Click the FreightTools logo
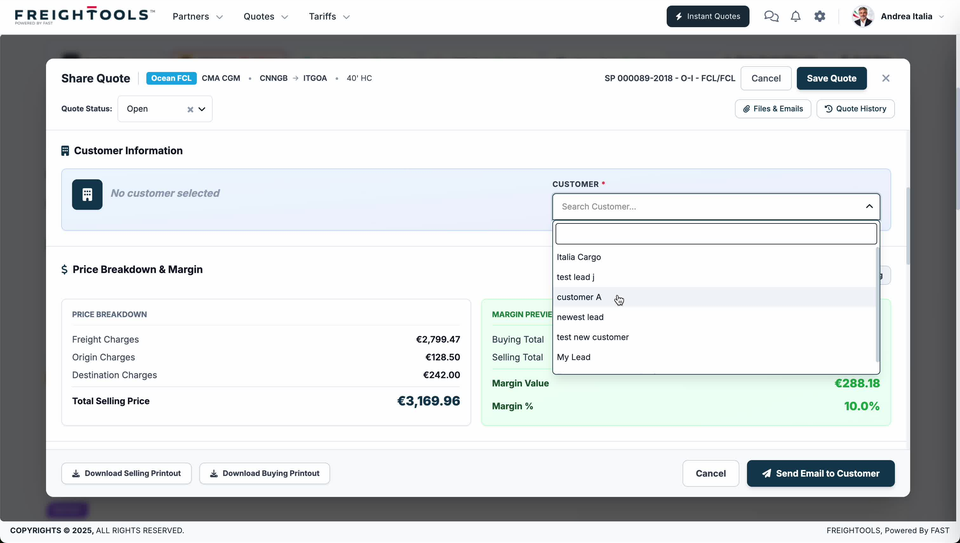This screenshot has width=960, height=543. (x=84, y=15)
